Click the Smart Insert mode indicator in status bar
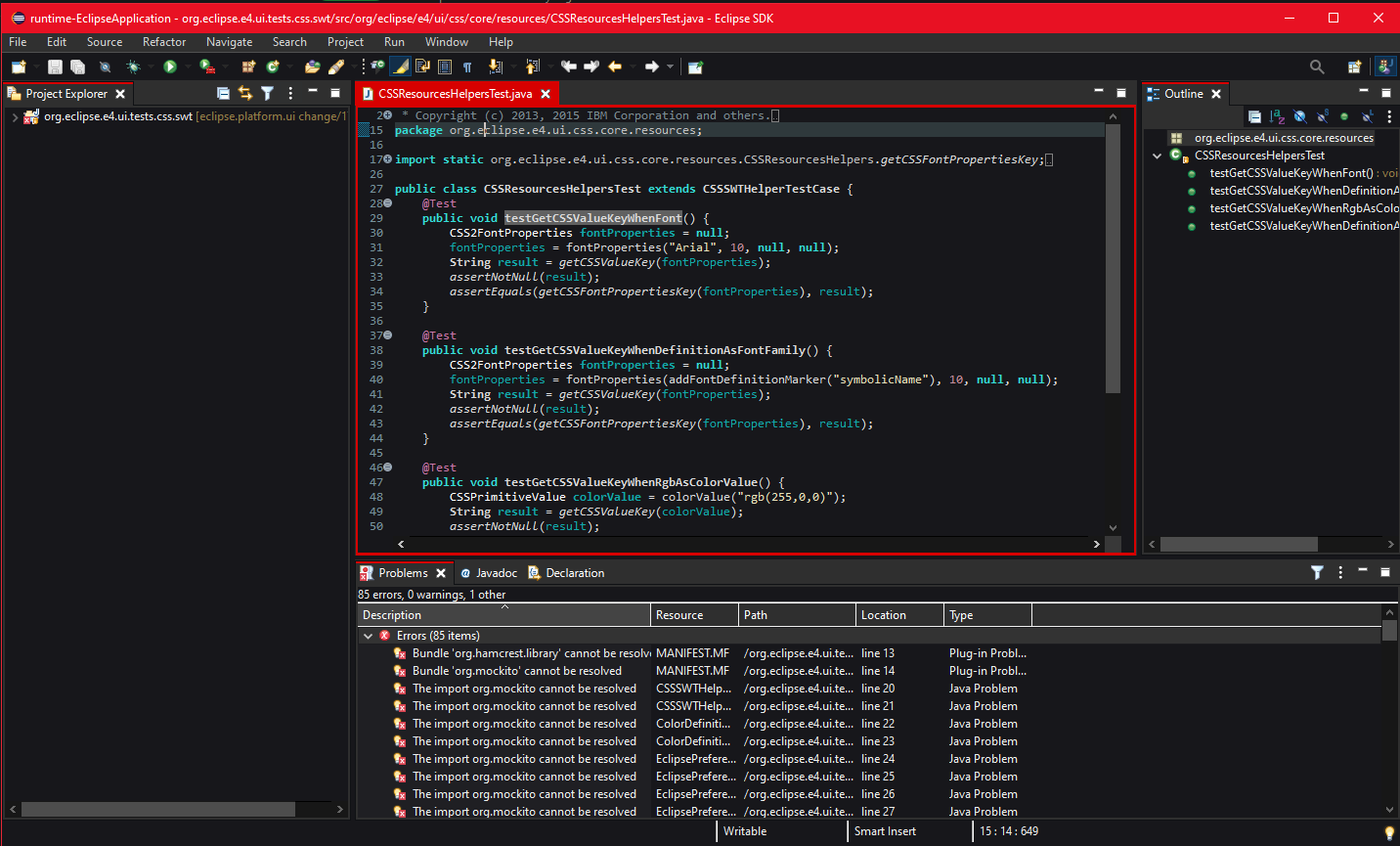The width and height of the screenshot is (1400, 846). 884,830
